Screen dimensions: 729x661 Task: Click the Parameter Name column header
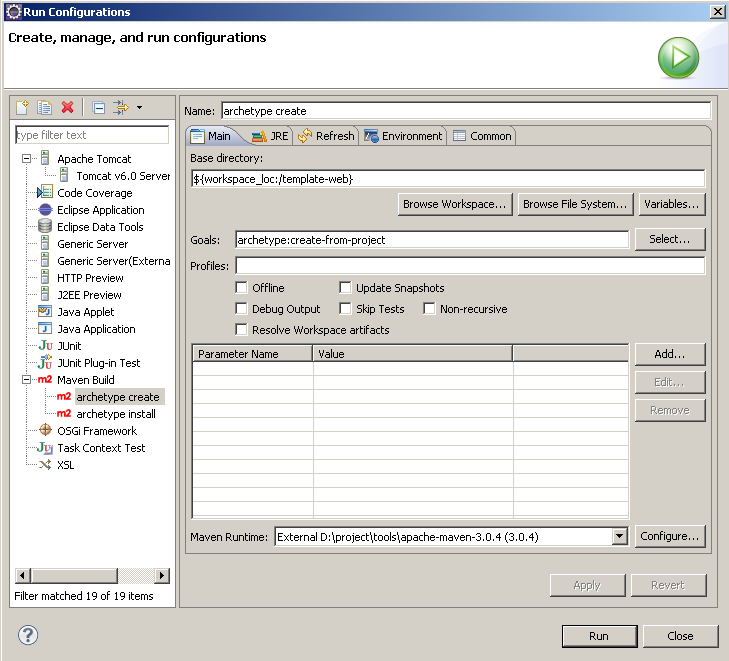(252, 354)
